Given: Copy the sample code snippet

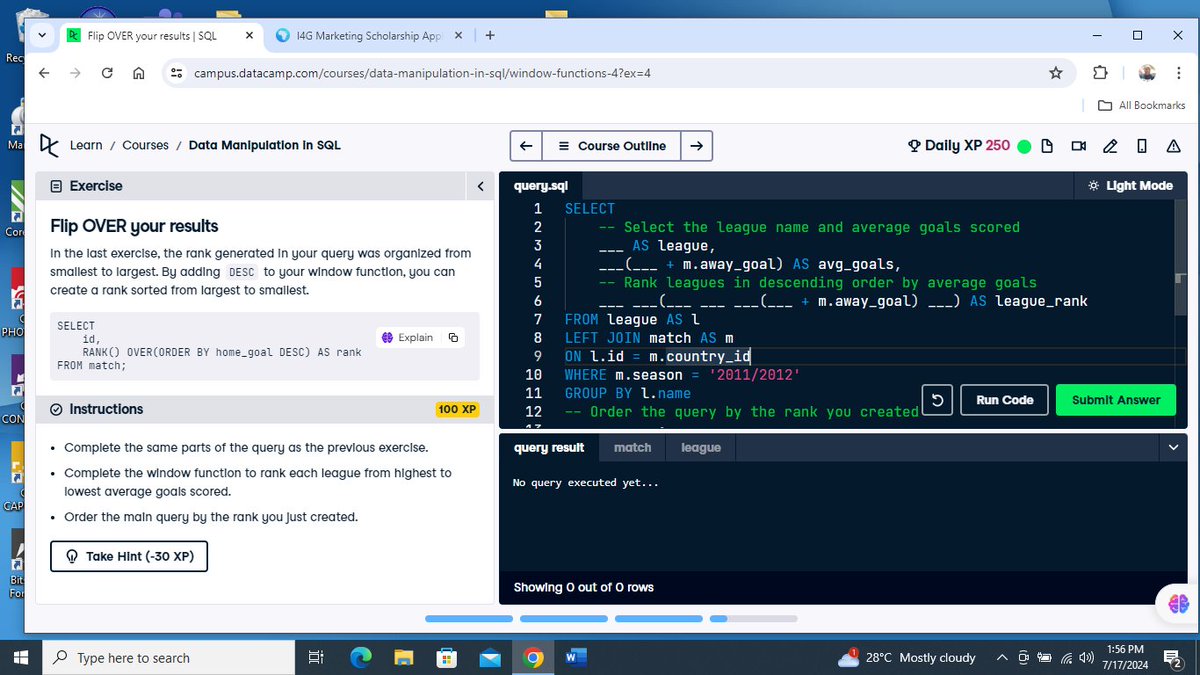Looking at the screenshot, I should (453, 338).
